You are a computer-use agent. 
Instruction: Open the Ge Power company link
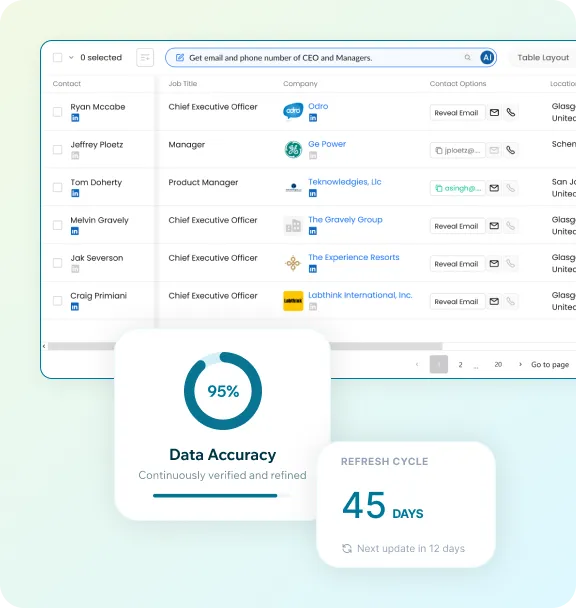point(327,144)
